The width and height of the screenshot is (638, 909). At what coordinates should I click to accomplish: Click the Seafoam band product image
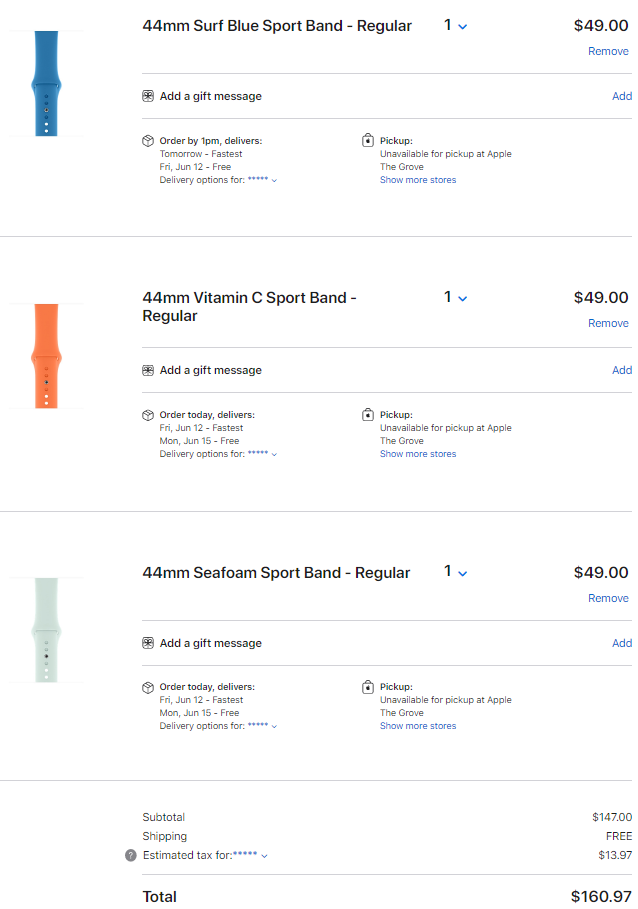pos(45,630)
